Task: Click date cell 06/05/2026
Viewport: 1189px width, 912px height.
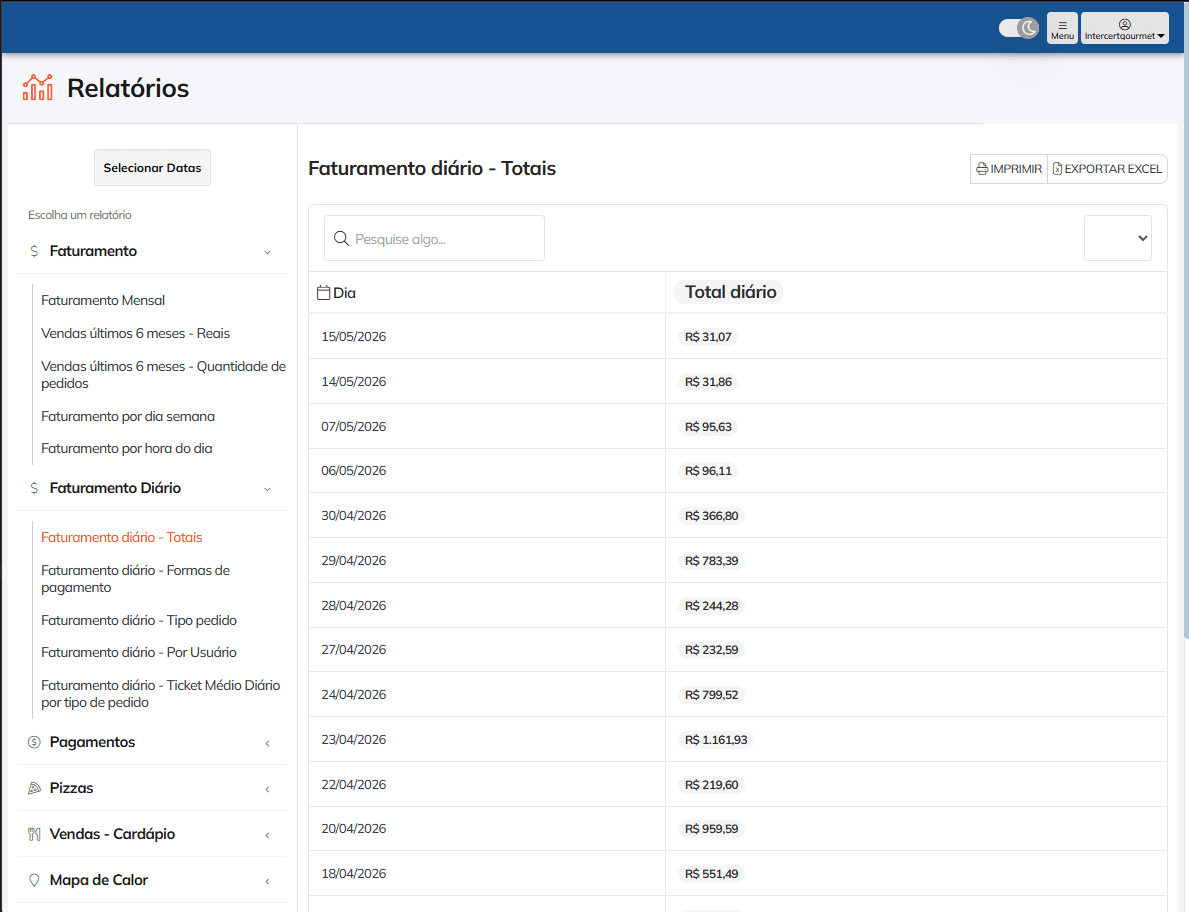Action: 353,471
